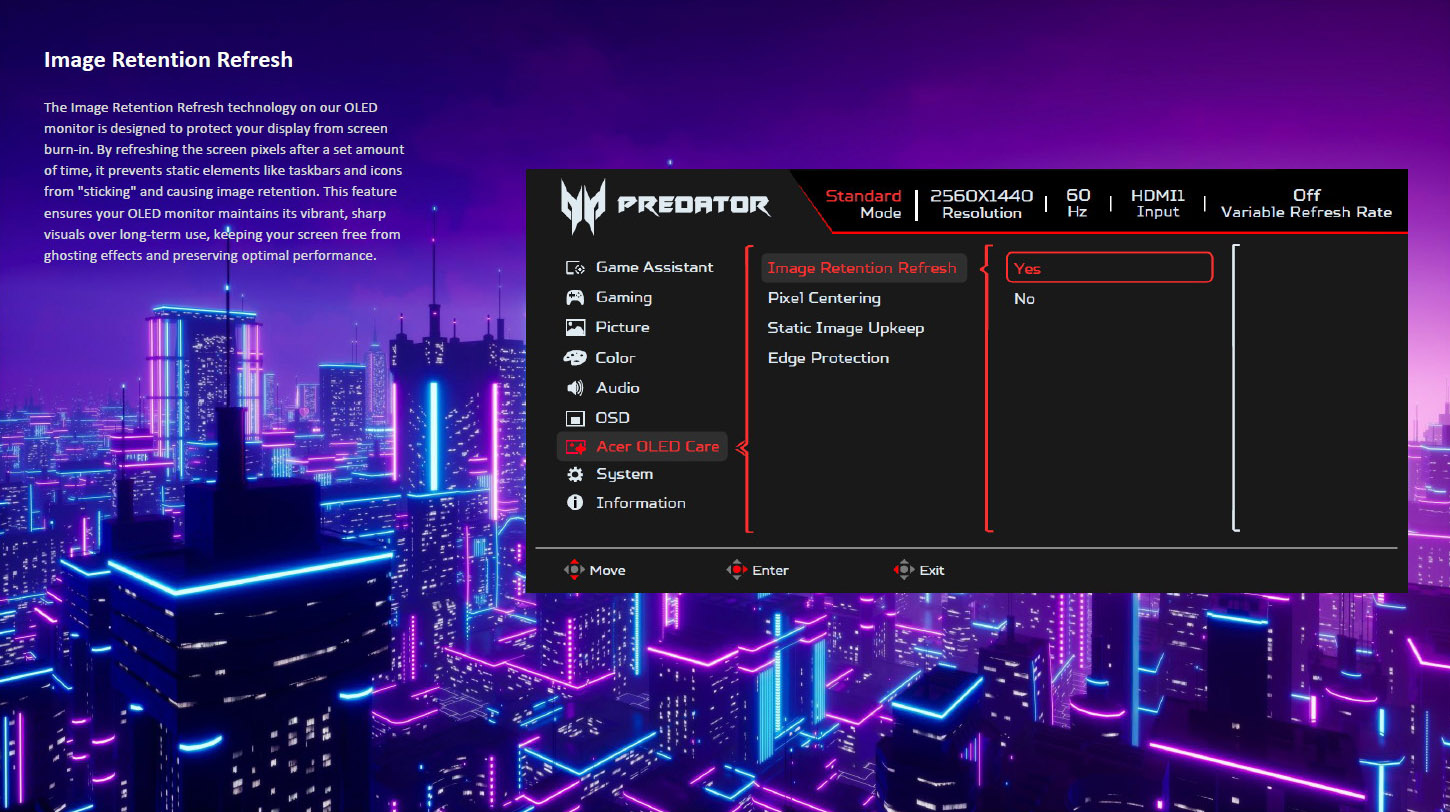Select the Edge Protection submenu item
This screenshot has height=812, width=1450.
[x=828, y=358]
